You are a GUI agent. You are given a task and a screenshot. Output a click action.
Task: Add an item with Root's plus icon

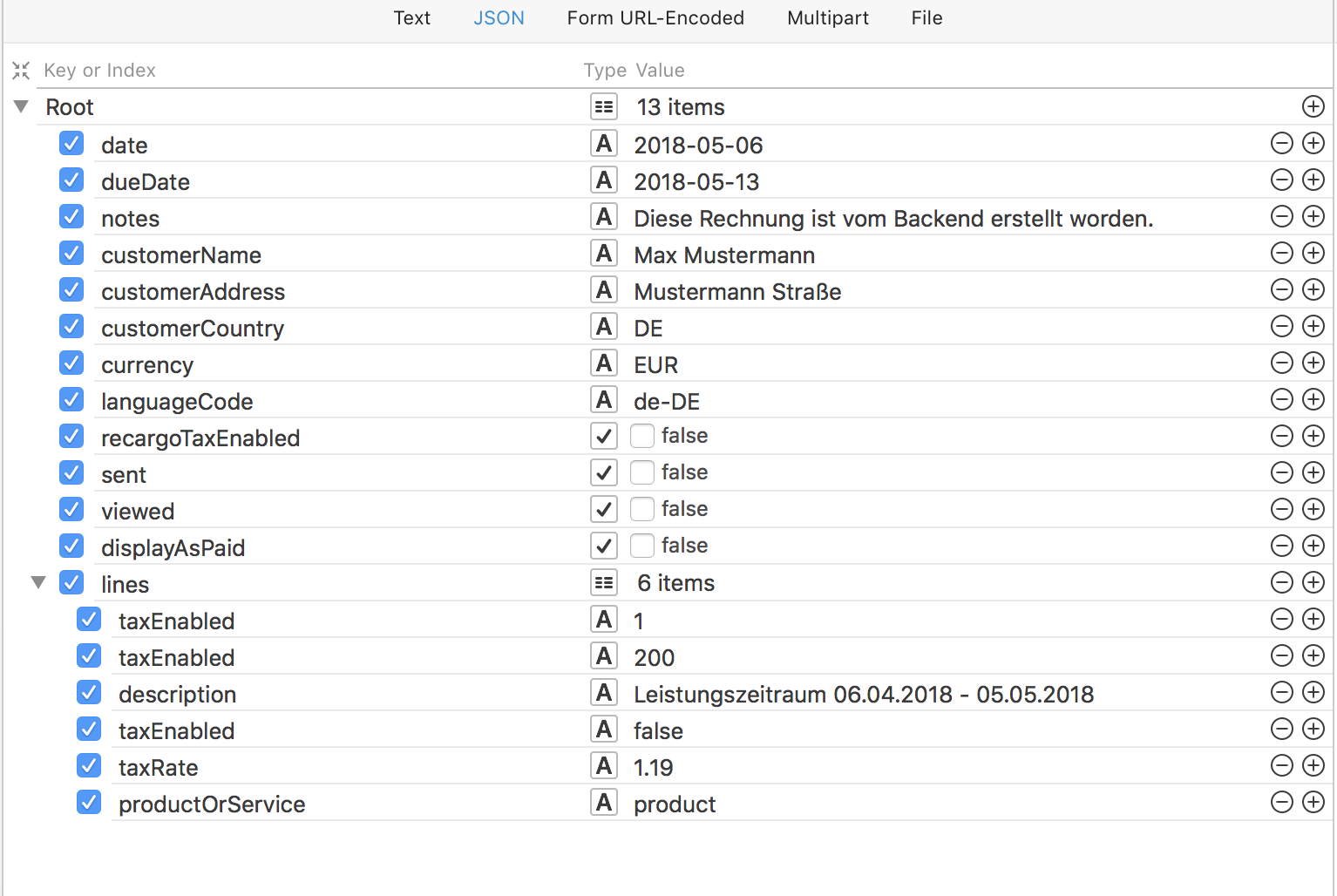pyautogui.click(x=1313, y=106)
